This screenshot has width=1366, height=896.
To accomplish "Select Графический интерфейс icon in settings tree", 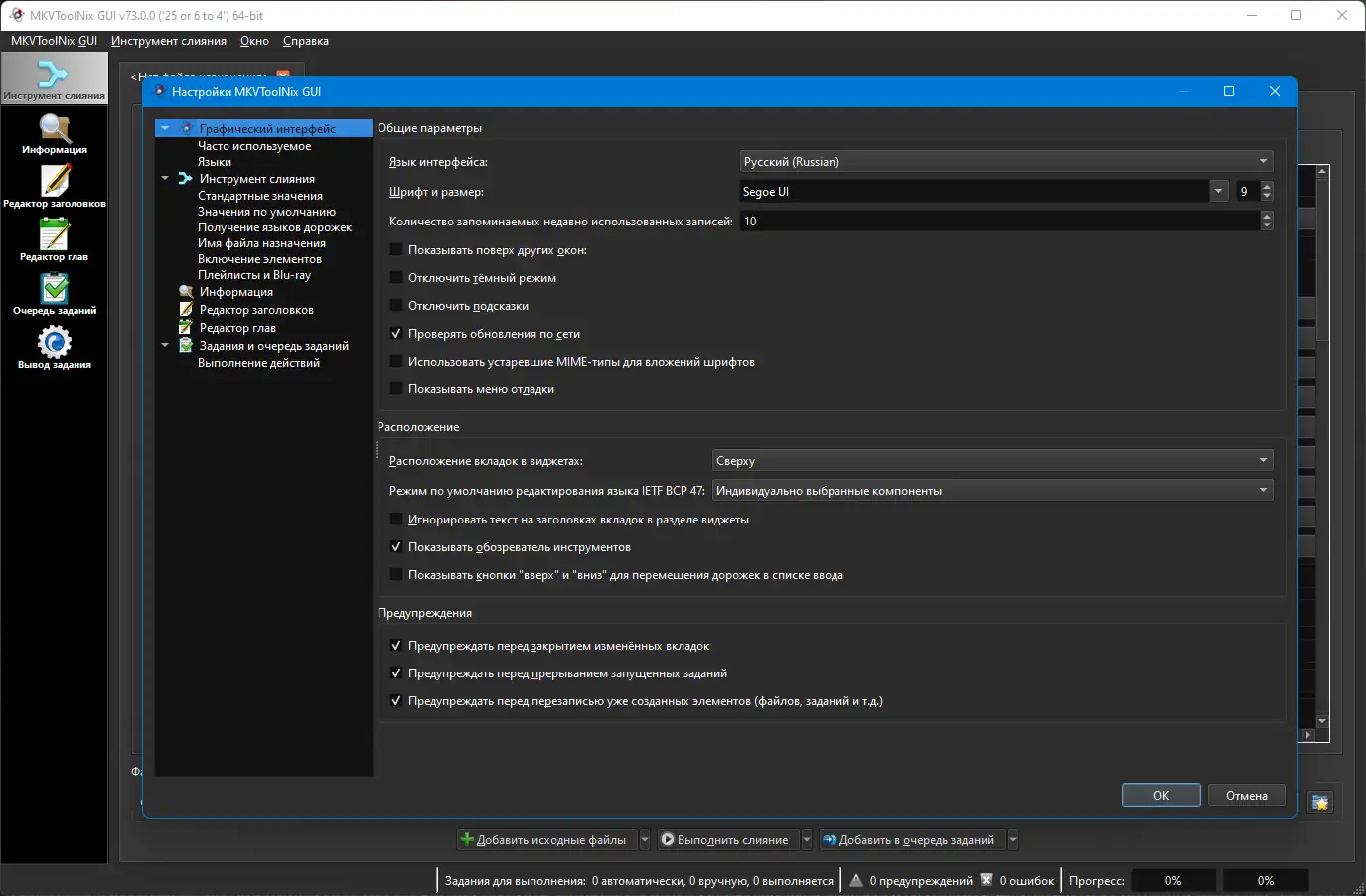I will point(186,128).
